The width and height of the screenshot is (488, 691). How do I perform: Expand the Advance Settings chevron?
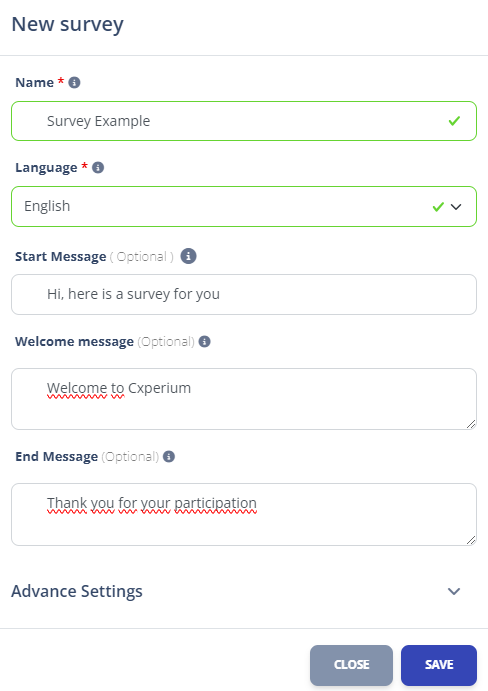pyautogui.click(x=454, y=591)
